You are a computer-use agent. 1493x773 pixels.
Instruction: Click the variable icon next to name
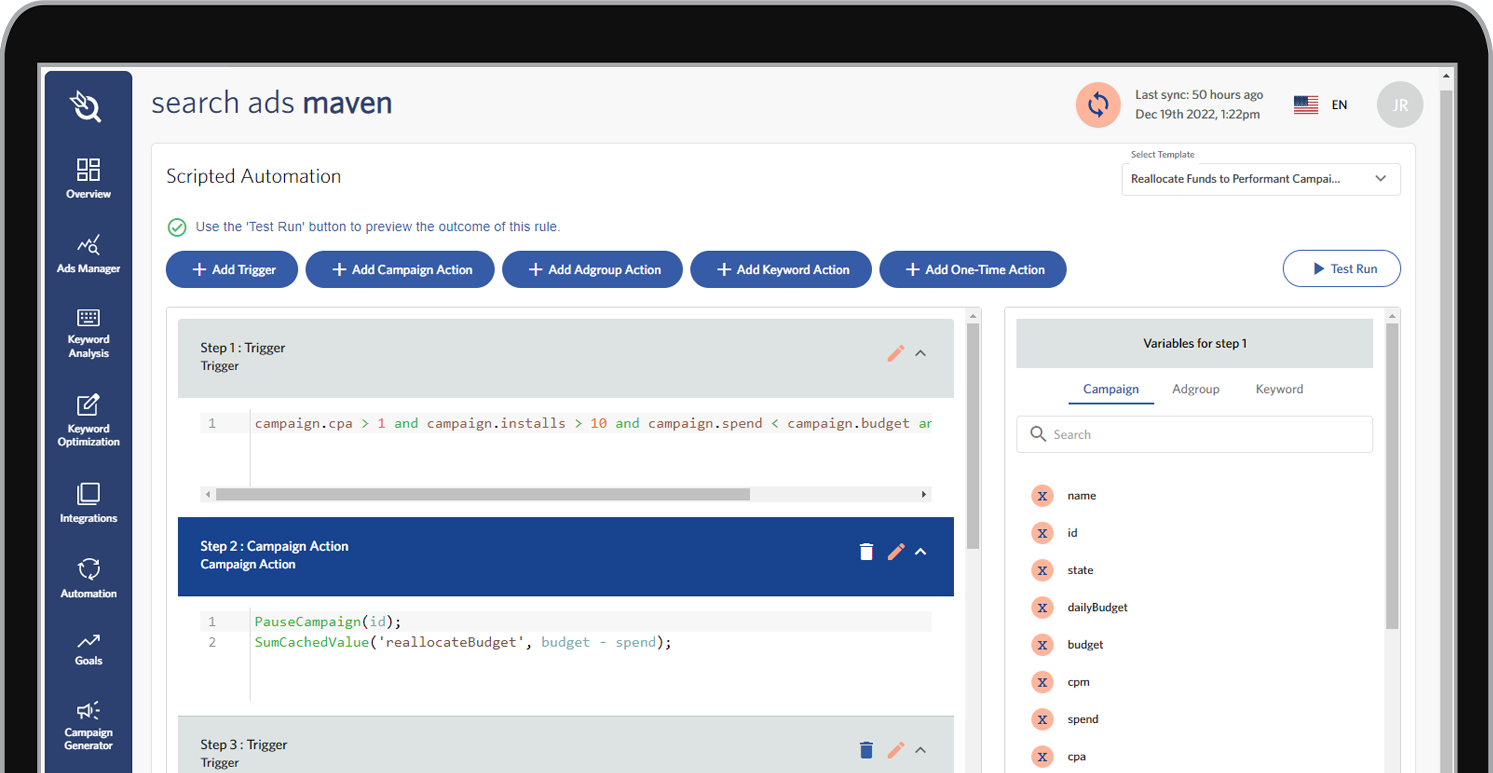(1042, 496)
